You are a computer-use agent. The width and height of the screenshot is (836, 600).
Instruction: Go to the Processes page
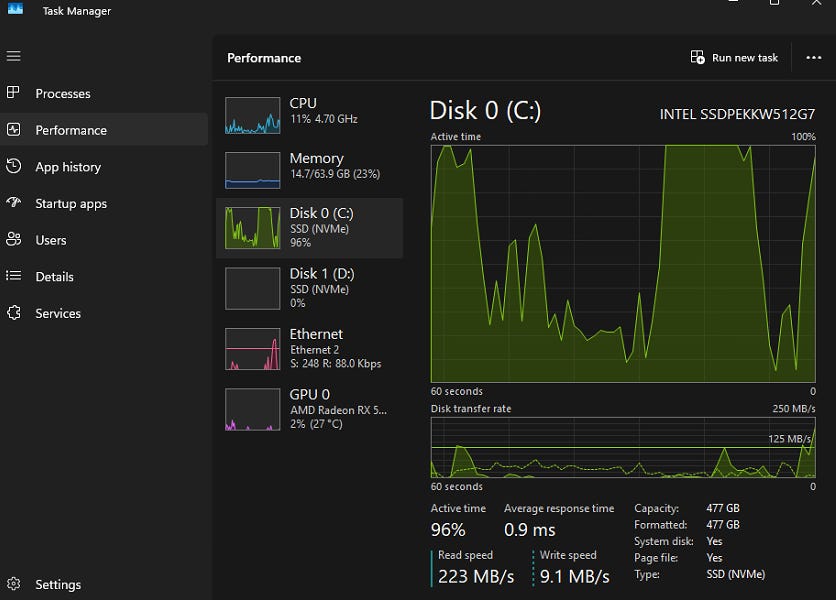[63, 93]
